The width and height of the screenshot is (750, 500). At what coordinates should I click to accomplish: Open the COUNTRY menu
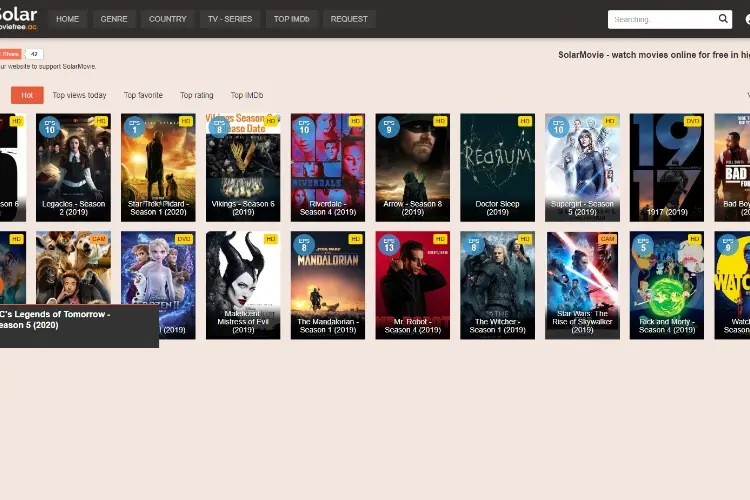click(x=167, y=19)
